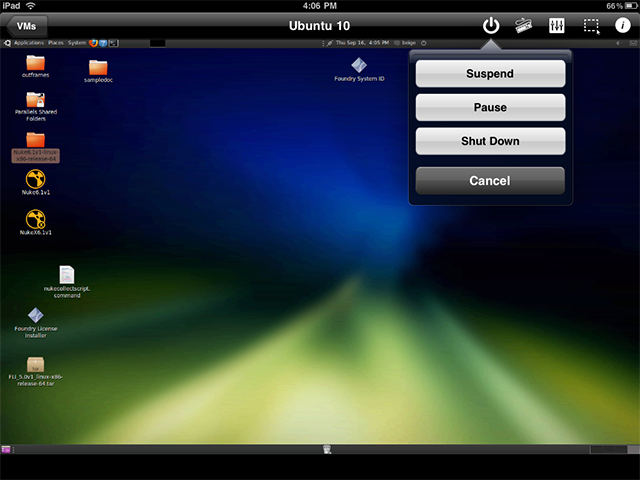Pause the virtual machine
Screen dimensions: 640x480
point(490,107)
